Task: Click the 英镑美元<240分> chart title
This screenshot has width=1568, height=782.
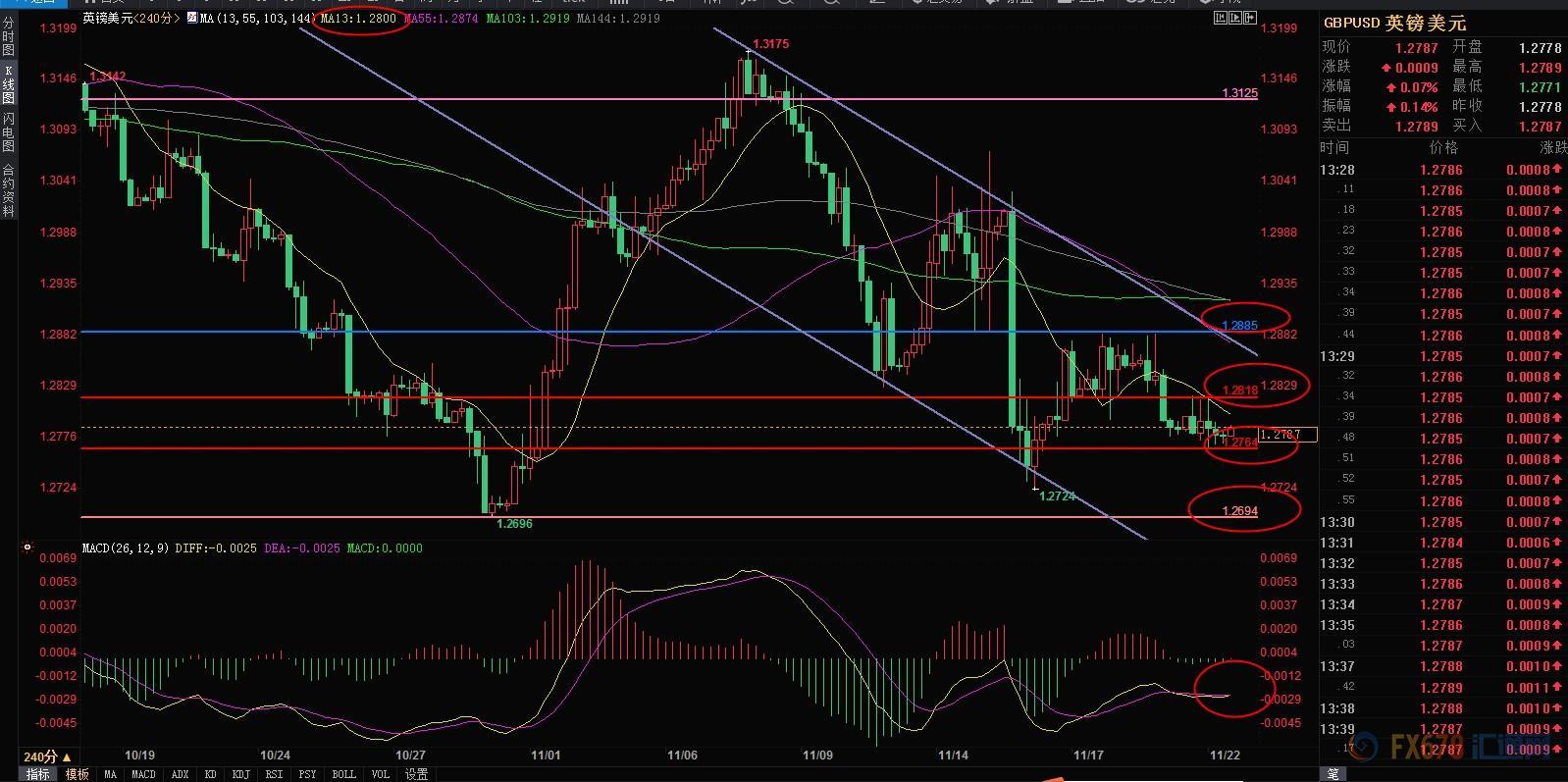Action: tap(131, 18)
